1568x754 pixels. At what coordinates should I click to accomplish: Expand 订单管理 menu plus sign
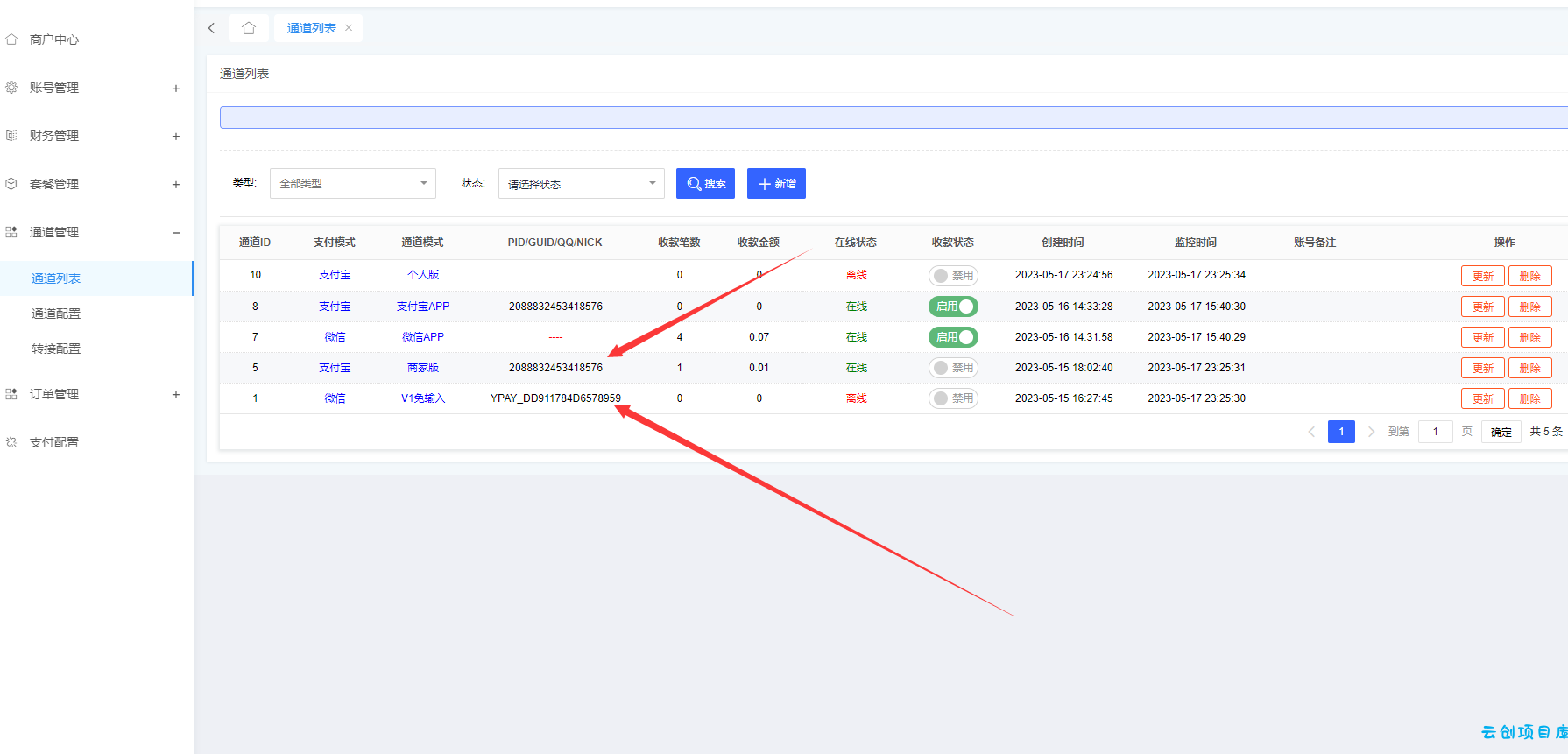point(176,394)
